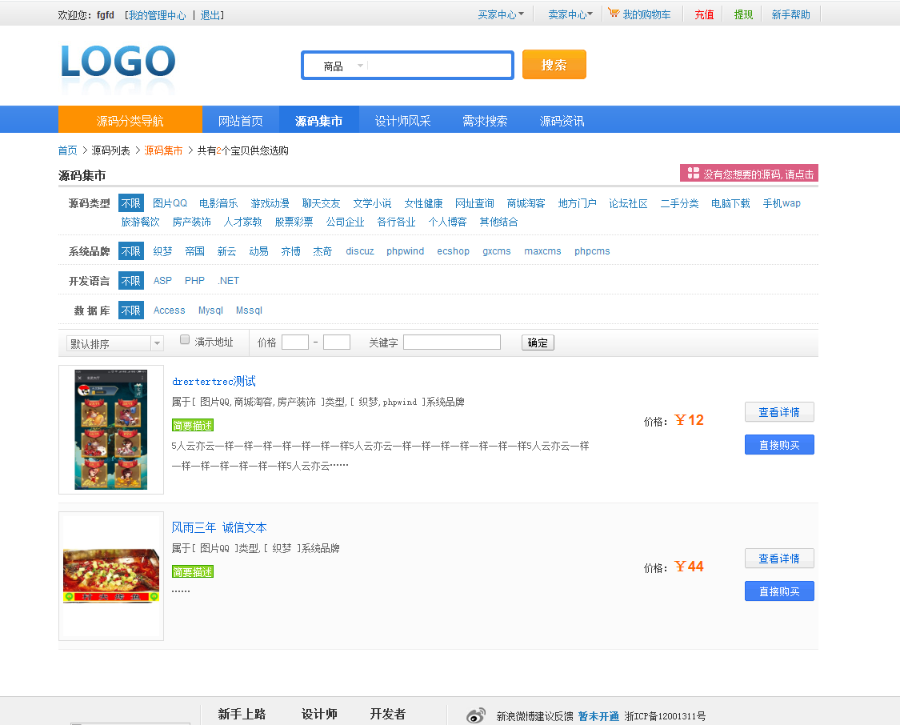The width and height of the screenshot is (900, 725).
Task: View details for 风雨三年 诚信文本
Action: tap(779, 559)
